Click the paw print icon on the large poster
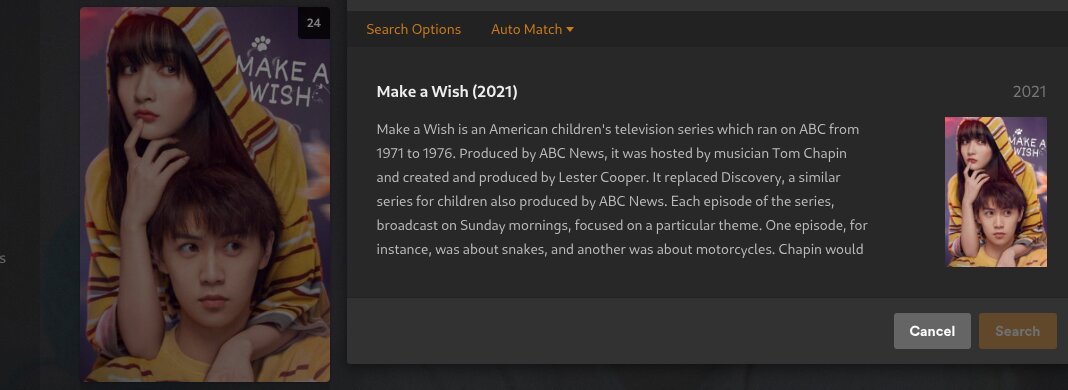 262,45
